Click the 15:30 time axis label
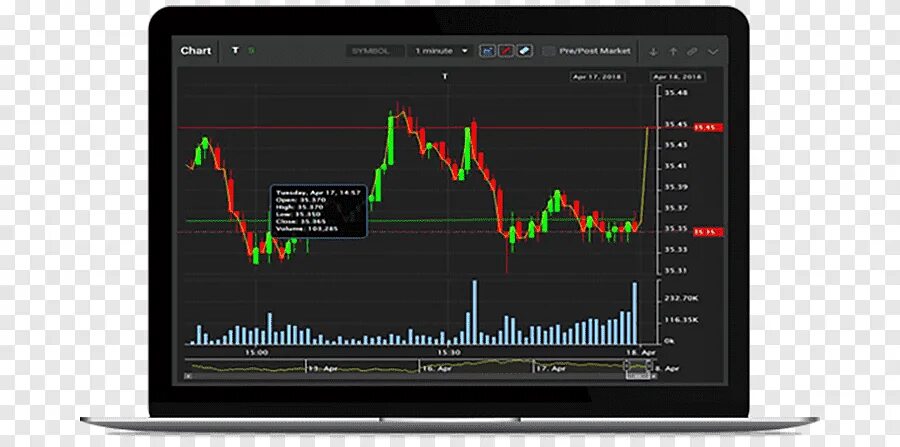Image resolution: width=900 pixels, height=447 pixels. (x=449, y=352)
